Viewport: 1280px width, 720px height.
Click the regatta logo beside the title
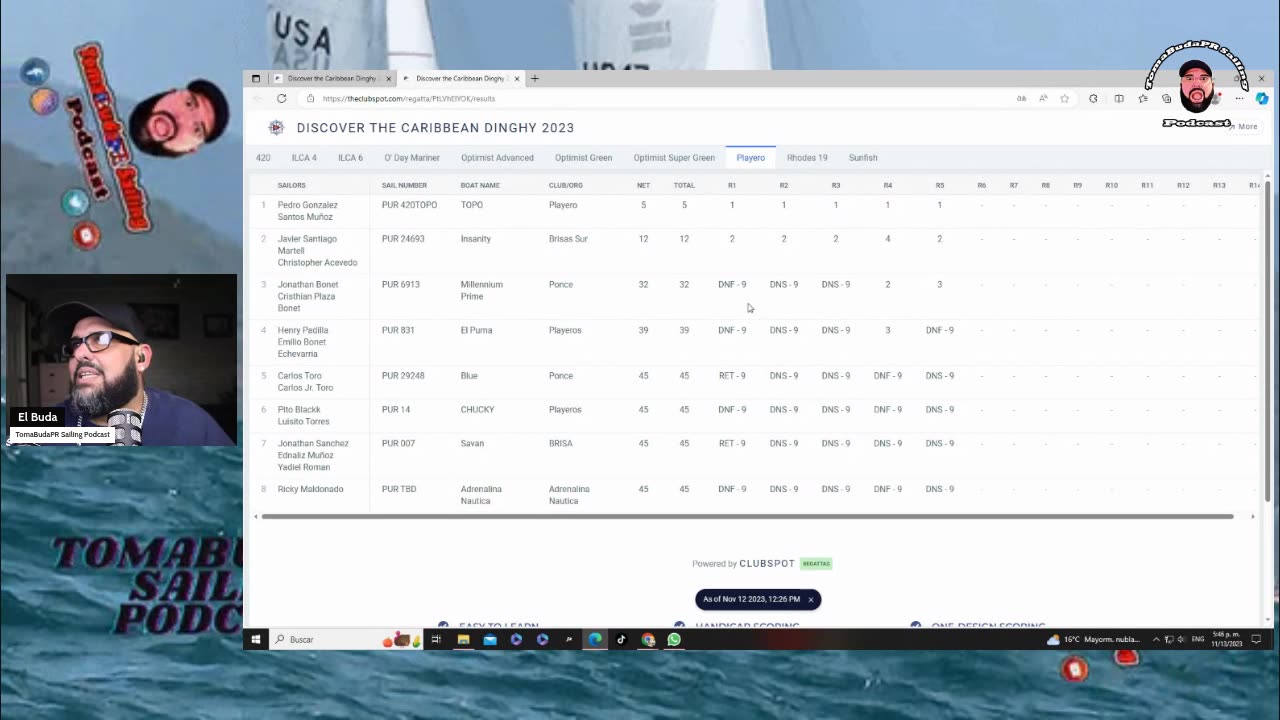point(276,127)
